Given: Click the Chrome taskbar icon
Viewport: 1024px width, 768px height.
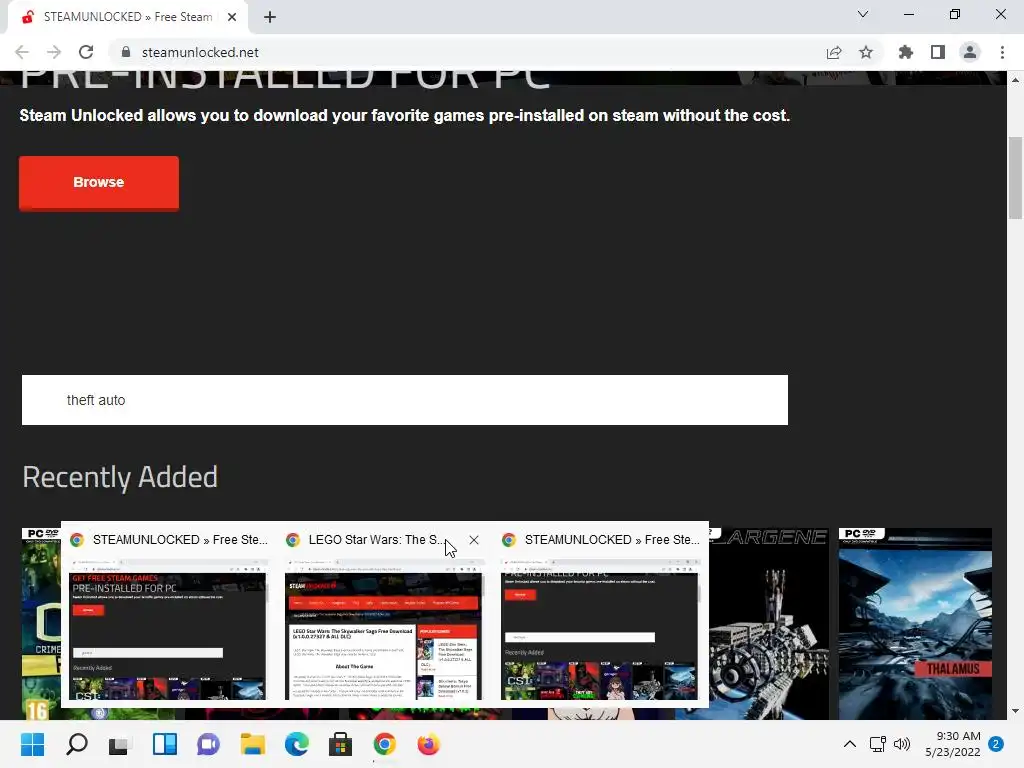Looking at the screenshot, I should coord(385,744).
